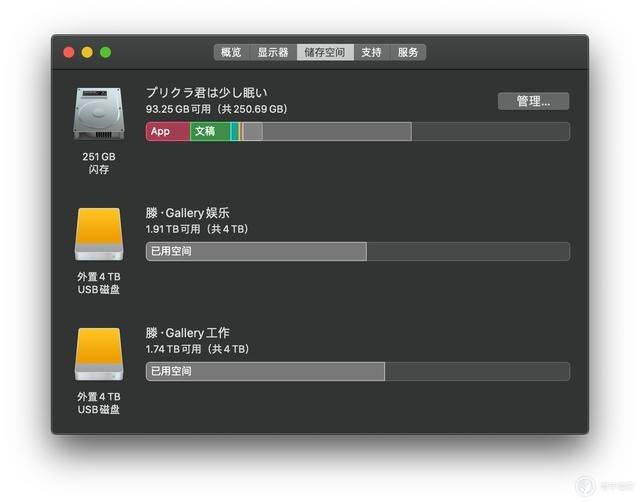Image resolution: width=640 pixels, height=502 pixels.
Task: Click the green zoom window button
Action: tap(105, 52)
